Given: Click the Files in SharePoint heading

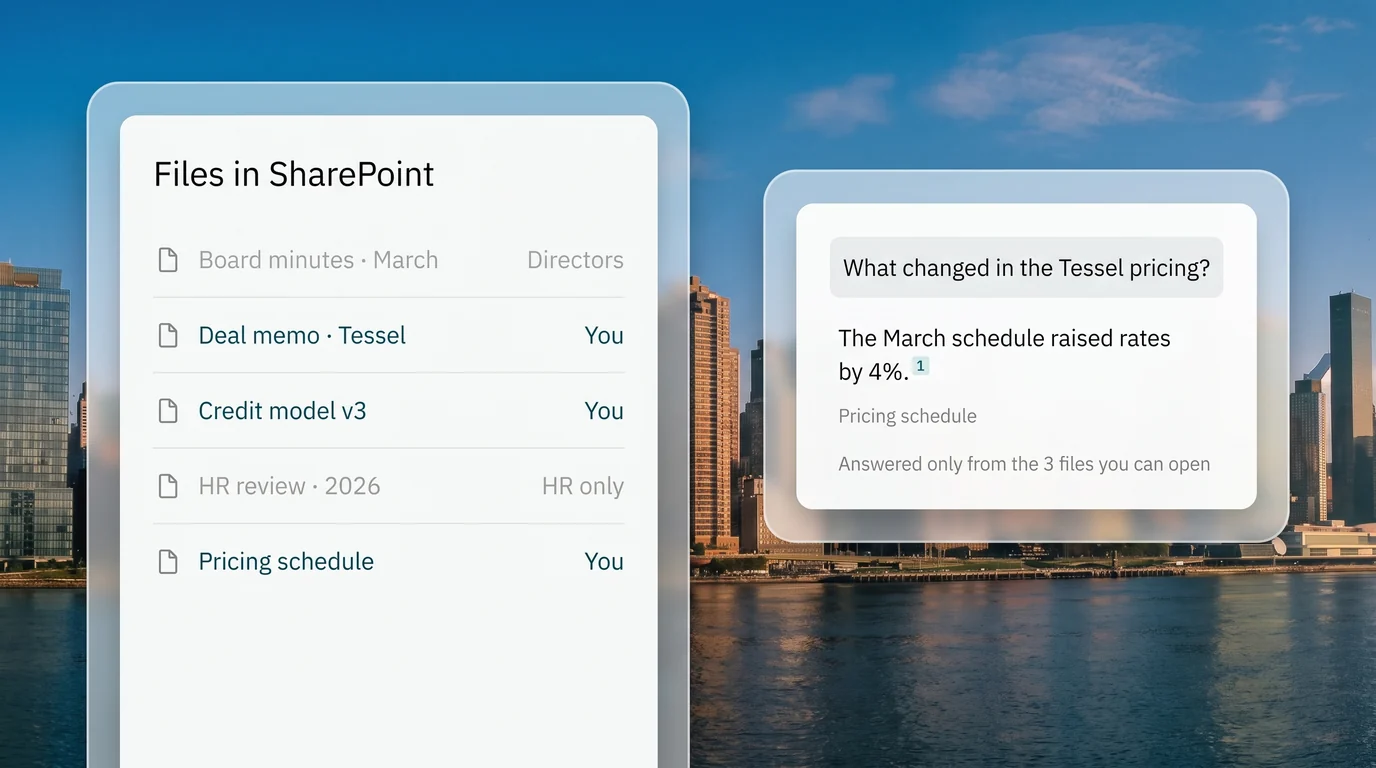Looking at the screenshot, I should [x=294, y=174].
